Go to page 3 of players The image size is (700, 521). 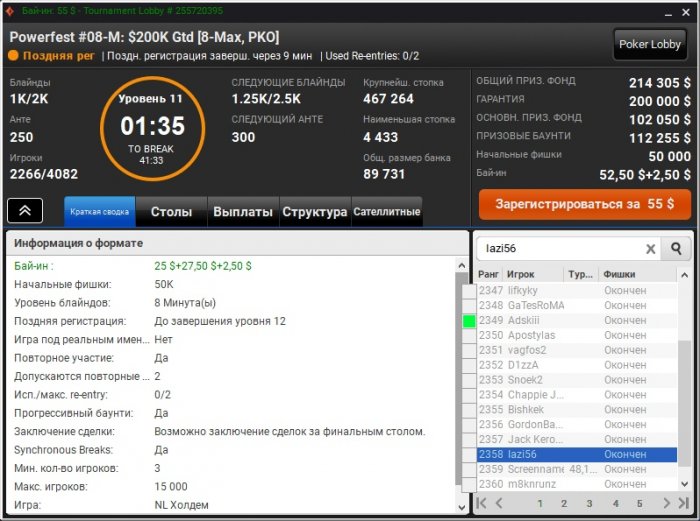pyautogui.click(x=589, y=504)
